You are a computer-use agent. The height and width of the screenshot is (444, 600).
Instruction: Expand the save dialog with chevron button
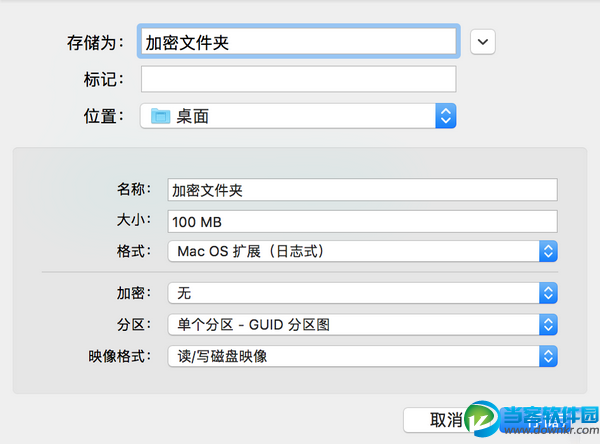pyautogui.click(x=484, y=42)
